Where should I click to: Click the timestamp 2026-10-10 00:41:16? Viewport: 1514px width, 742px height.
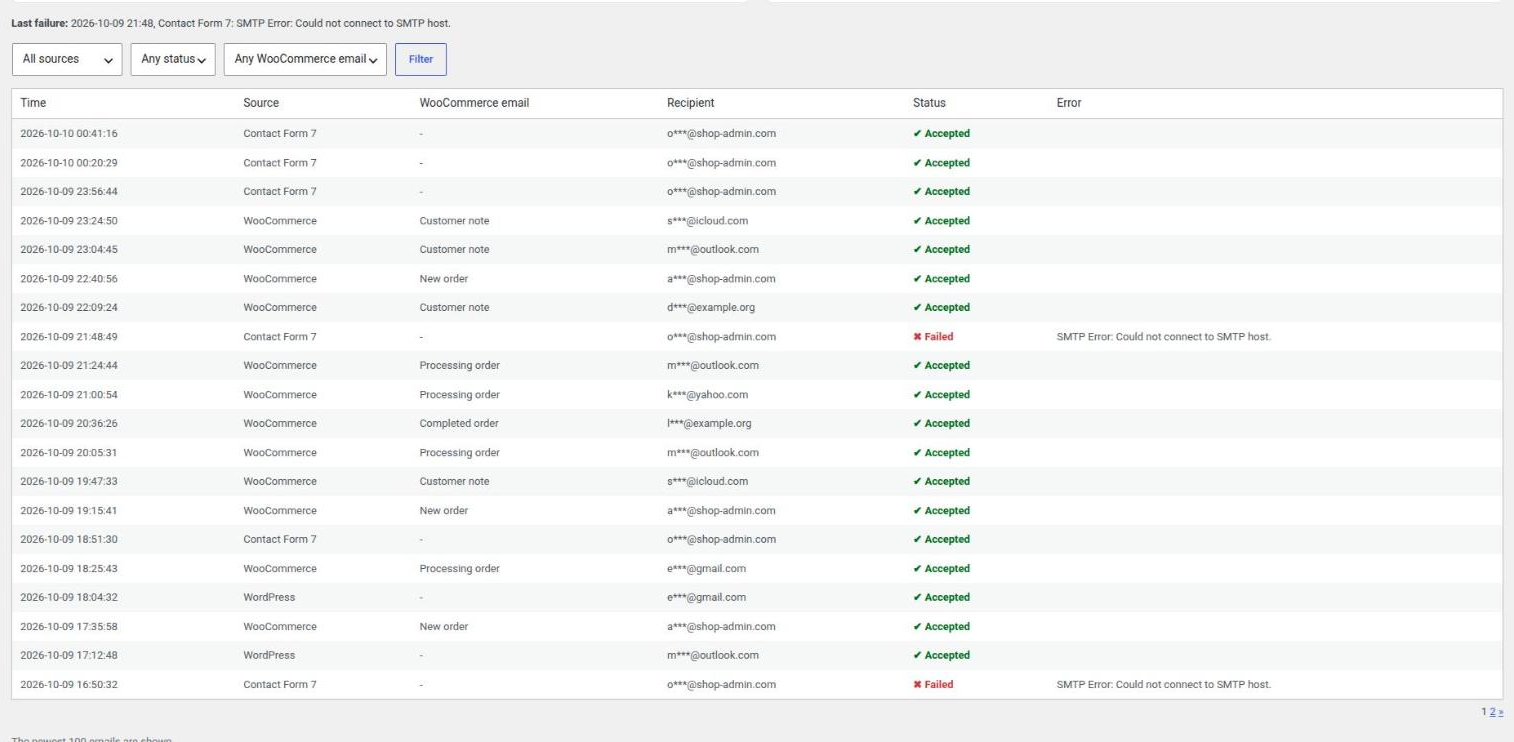[69, 133]
